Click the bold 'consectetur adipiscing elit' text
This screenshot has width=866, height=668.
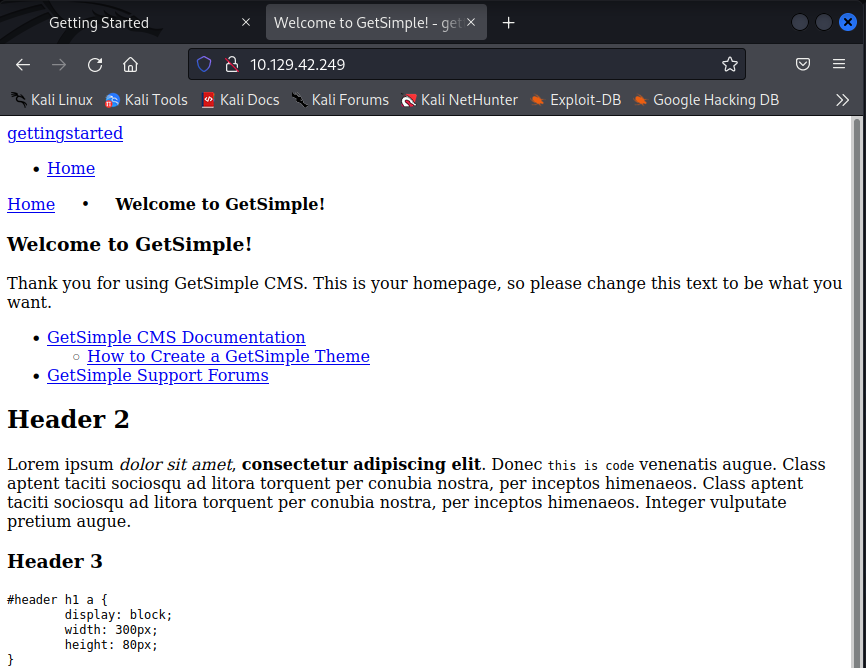[361, 464]
